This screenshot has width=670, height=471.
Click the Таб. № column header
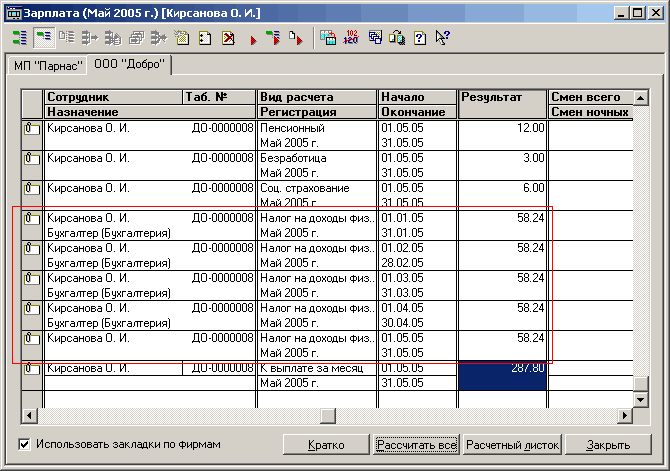click(x=219, y=97)
